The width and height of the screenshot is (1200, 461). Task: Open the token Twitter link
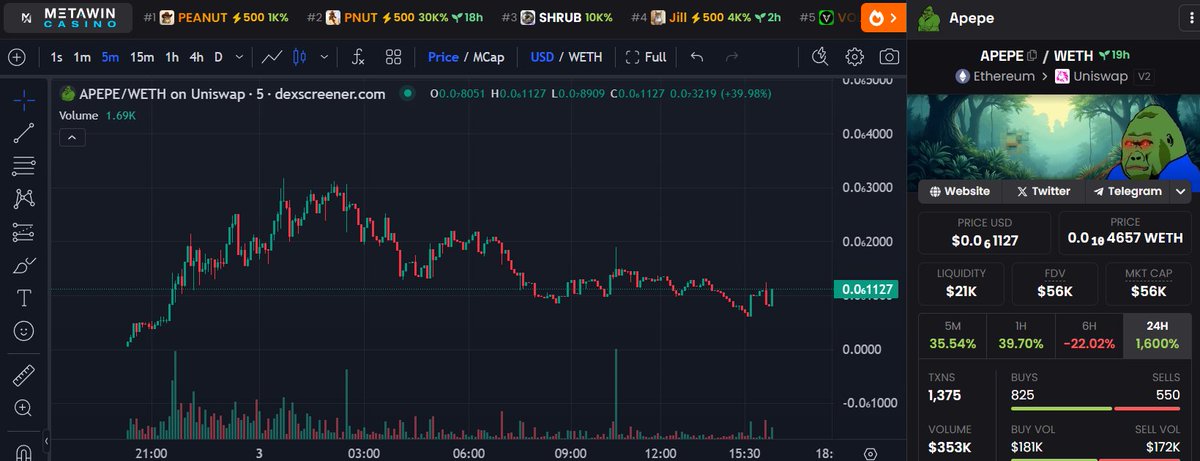1043,191
